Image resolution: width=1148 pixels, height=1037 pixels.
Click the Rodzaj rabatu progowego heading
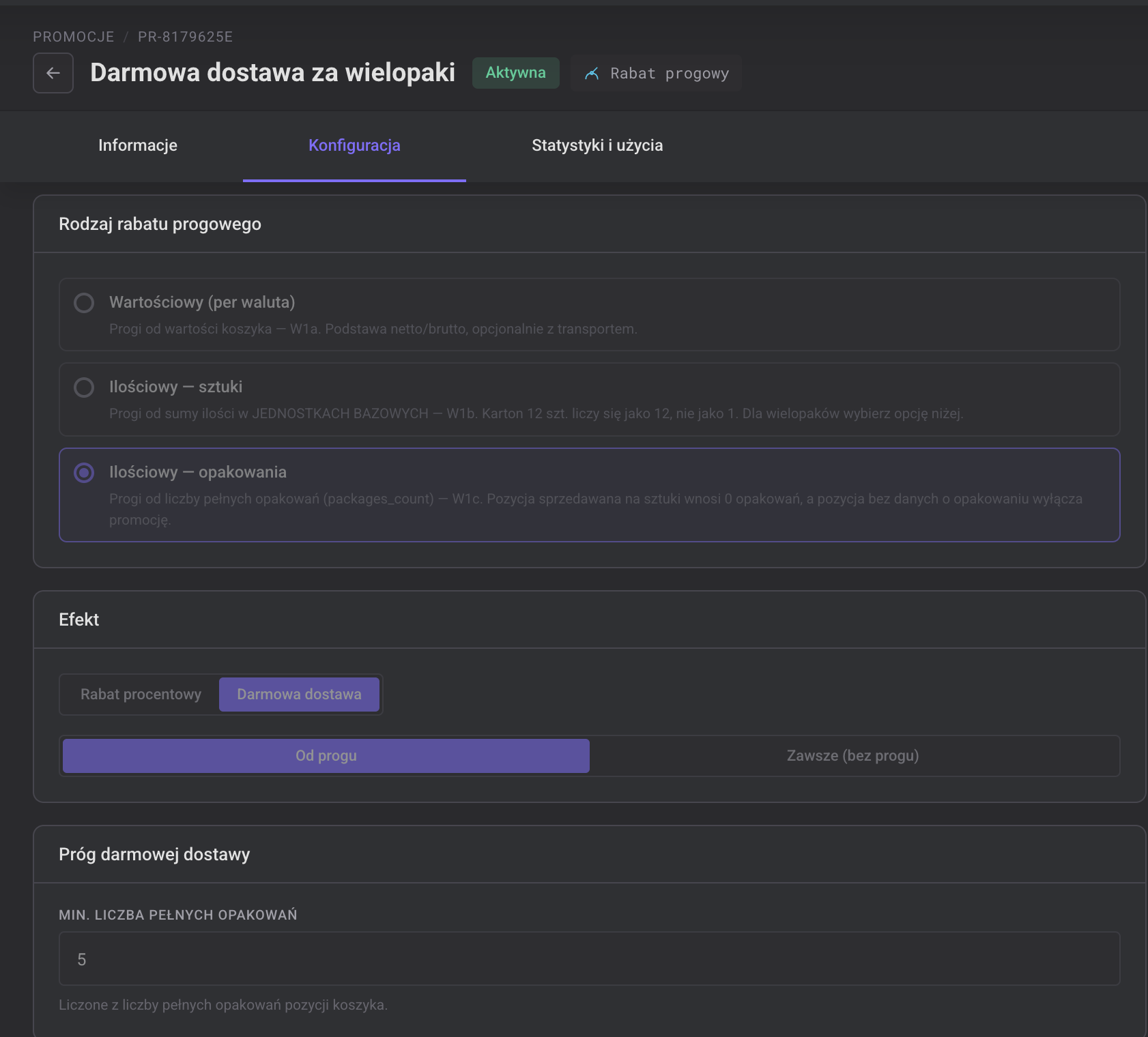(x=160, y=224)
